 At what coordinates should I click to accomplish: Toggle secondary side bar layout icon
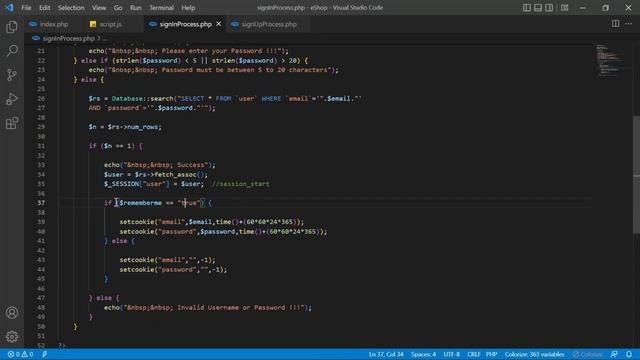point(549,7)
